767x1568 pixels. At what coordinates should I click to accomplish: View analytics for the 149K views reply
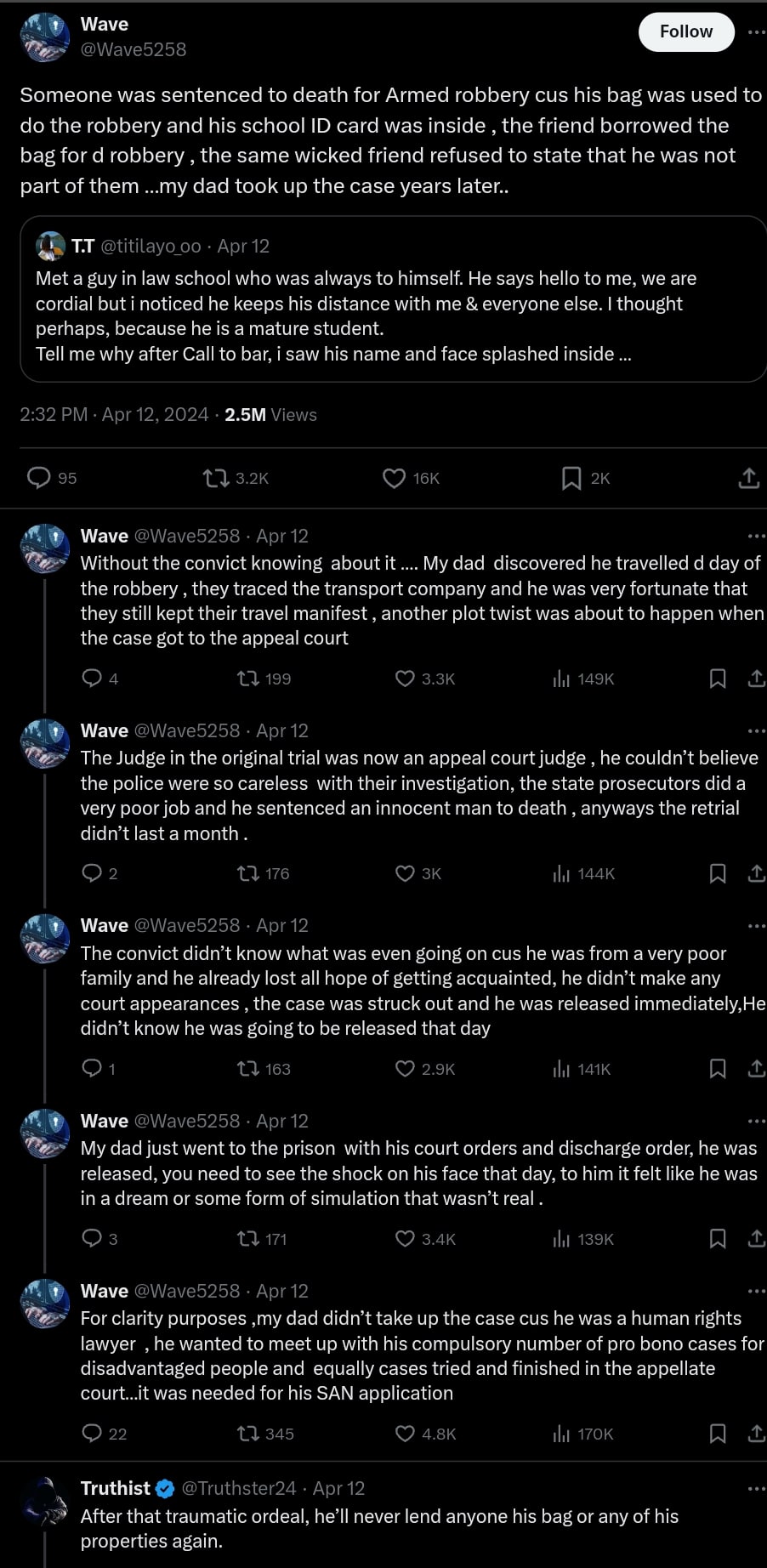(x=561, y=678)
